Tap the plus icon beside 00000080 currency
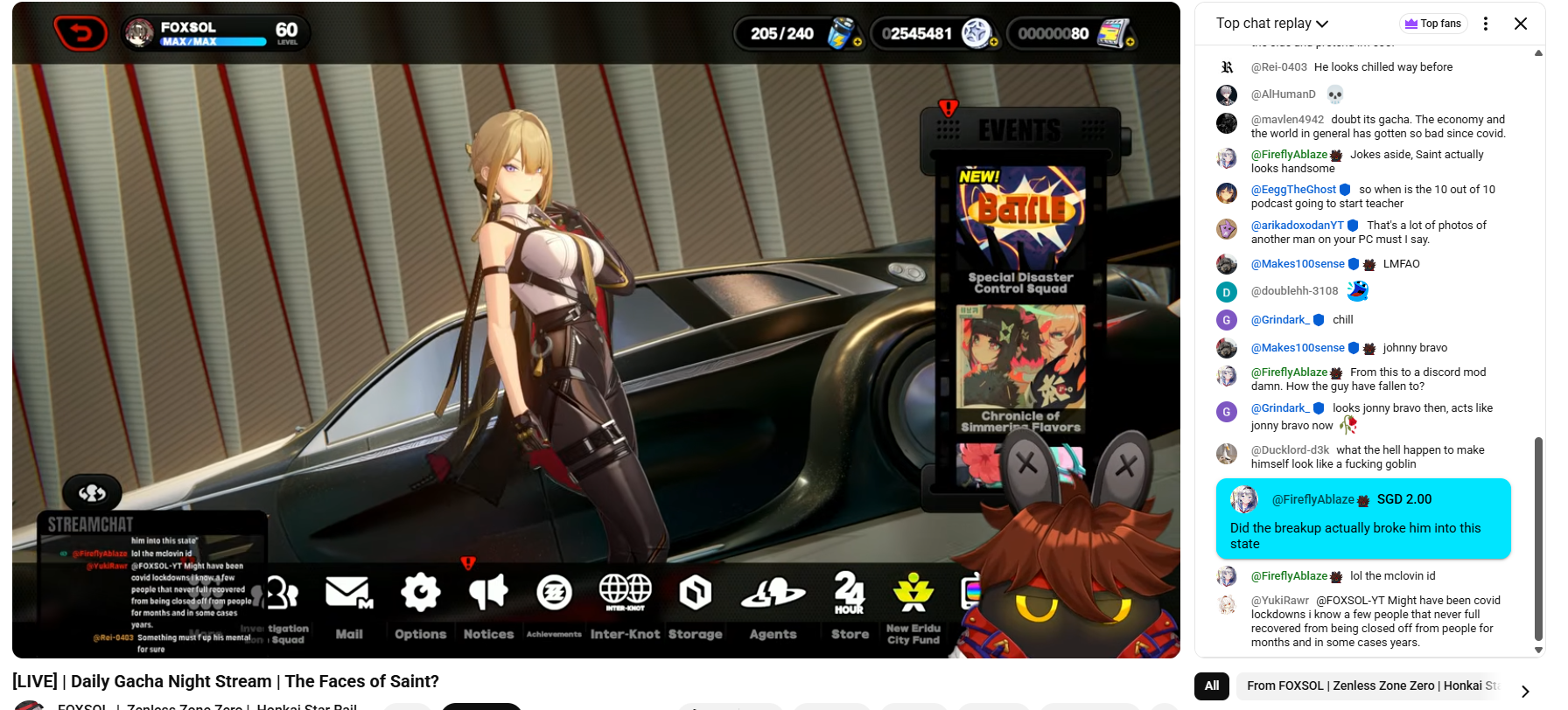The width and height of the screenshot is (1568, 710). click(1130, 42)
